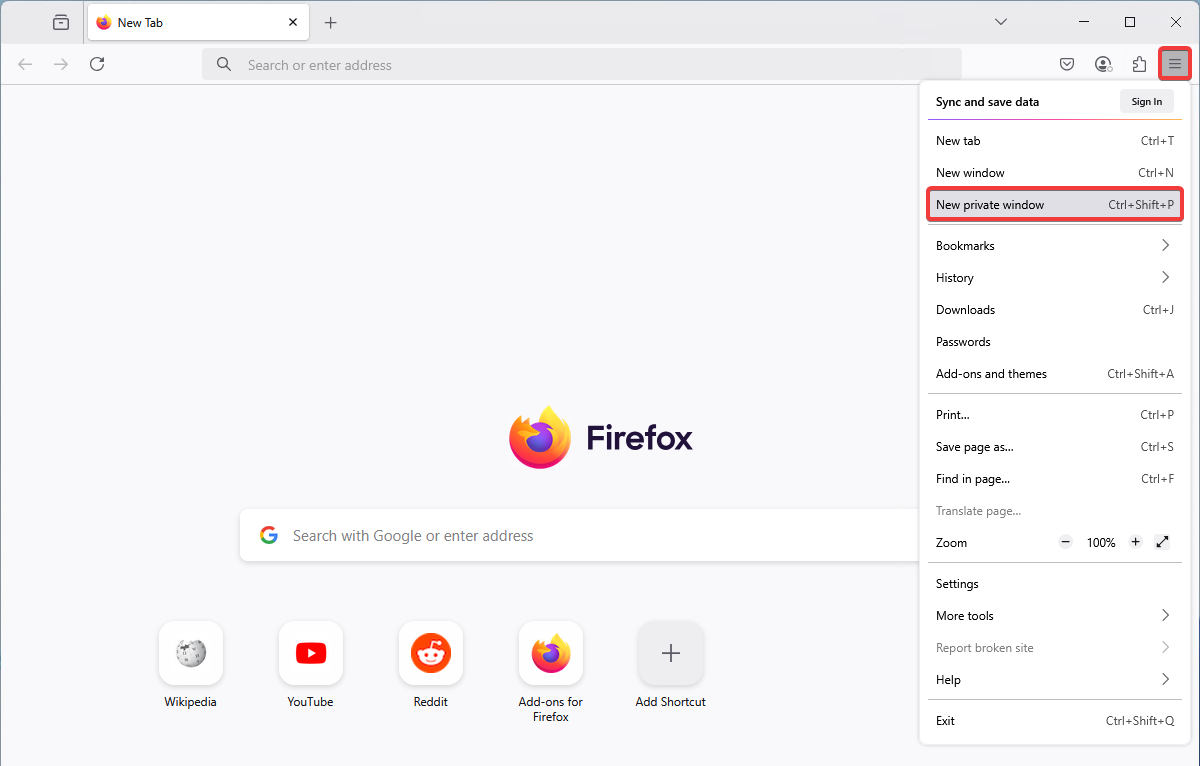Open the Extensions puzzle icon
The image size is (1200, 766).
pos(1139,65)
